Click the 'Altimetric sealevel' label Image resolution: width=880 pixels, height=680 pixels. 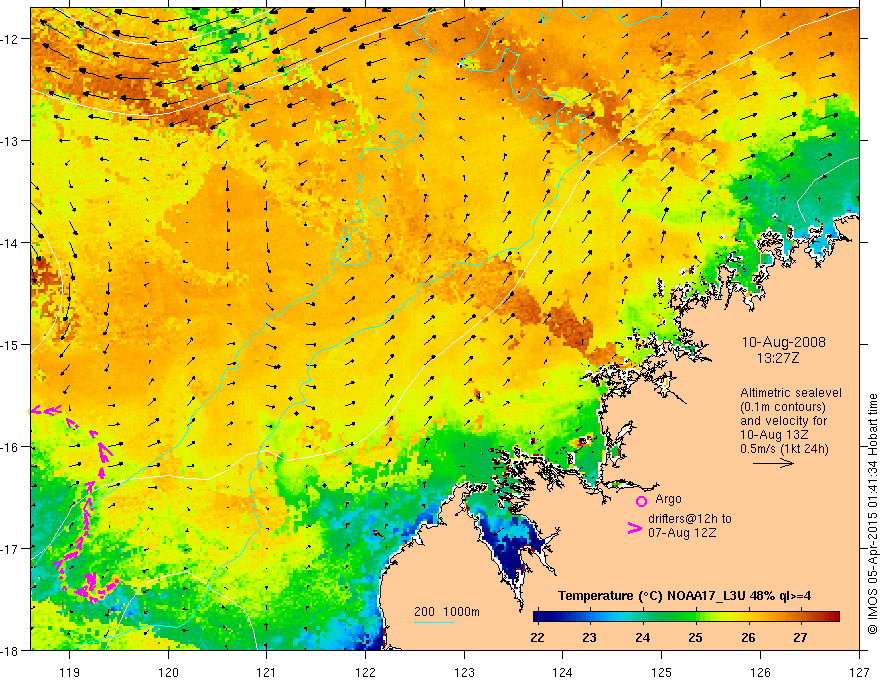coord(791,393)
